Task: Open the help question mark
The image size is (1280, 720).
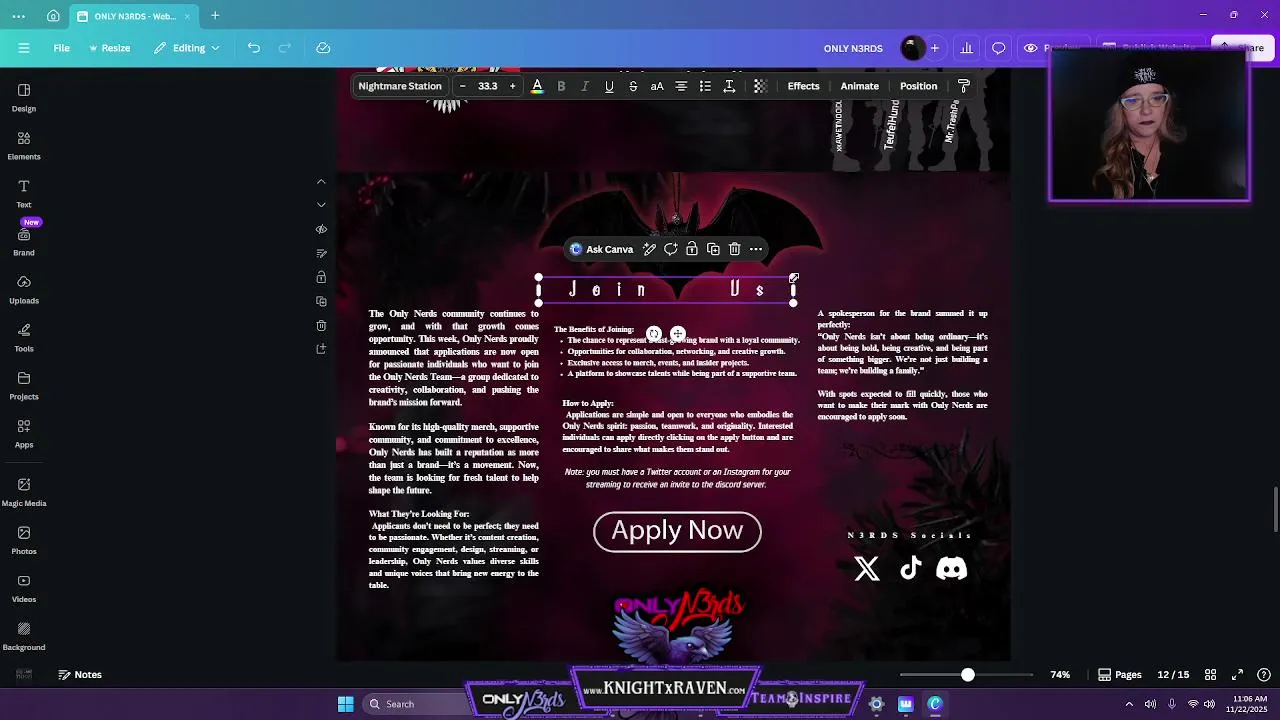Action: coord(1264,675)
